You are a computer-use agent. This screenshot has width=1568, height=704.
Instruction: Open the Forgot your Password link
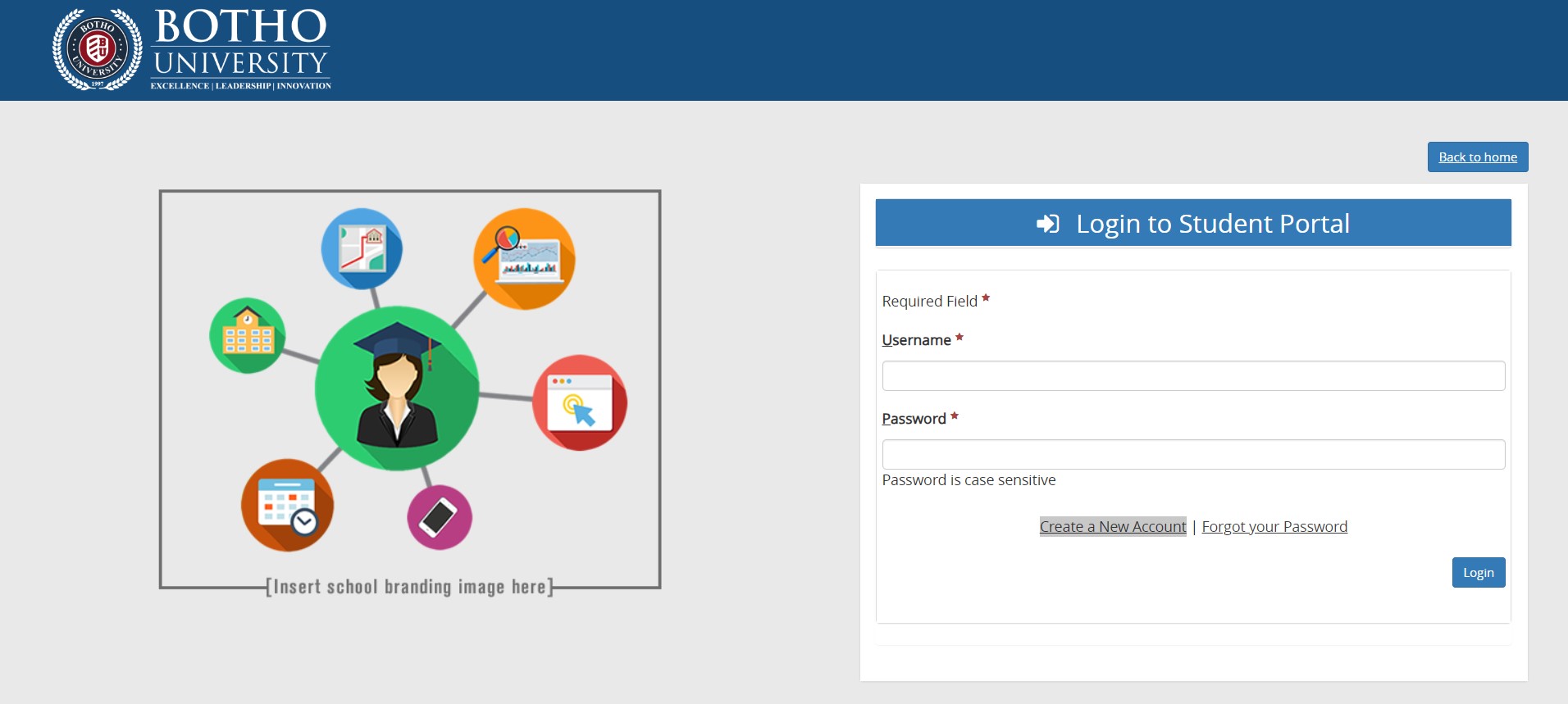pyautogui.click(x=1274, y=527)
